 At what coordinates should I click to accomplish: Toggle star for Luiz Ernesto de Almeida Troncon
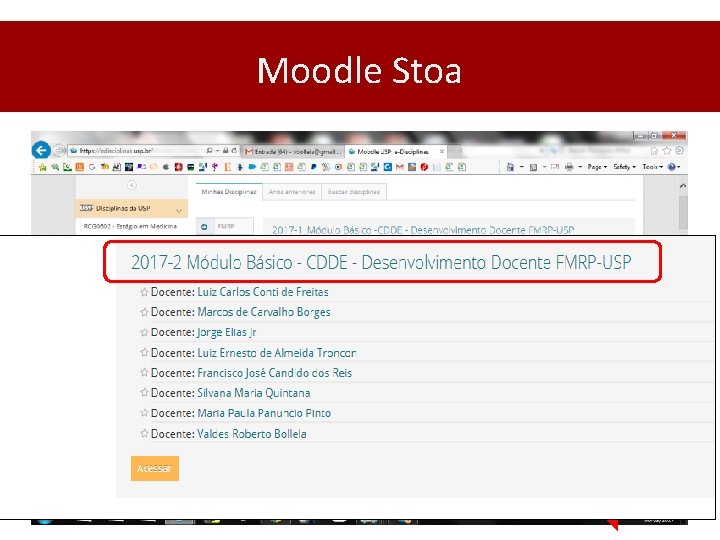coord(144,353)
